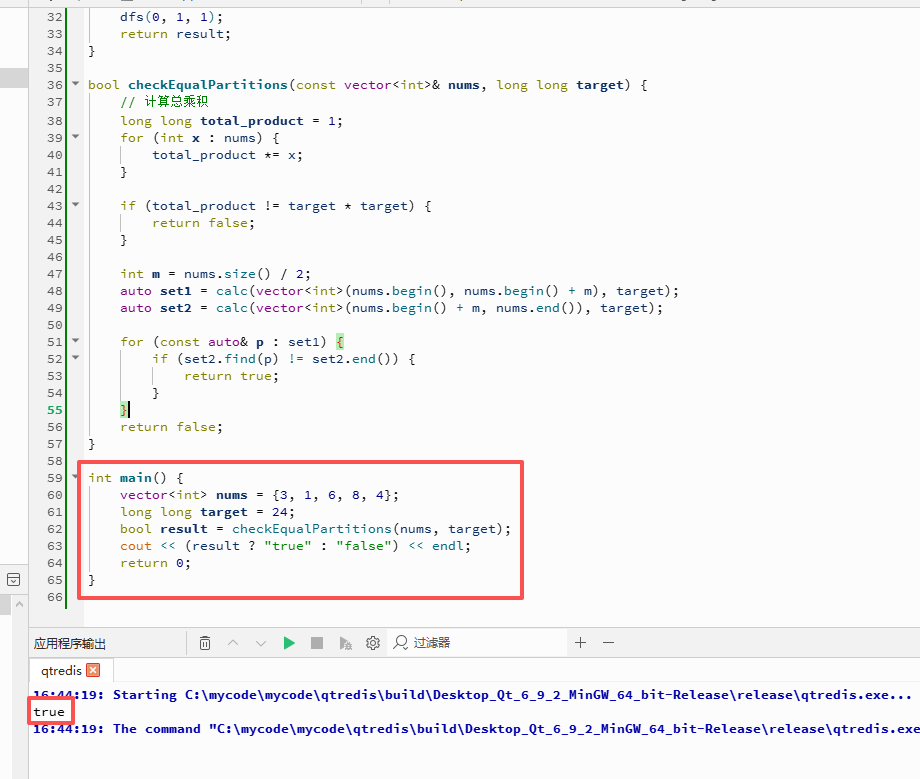The image size is (920, 779).
Task: Click 'dfs(0, 1, 1);' call on line 32
Action: point(171,17)
